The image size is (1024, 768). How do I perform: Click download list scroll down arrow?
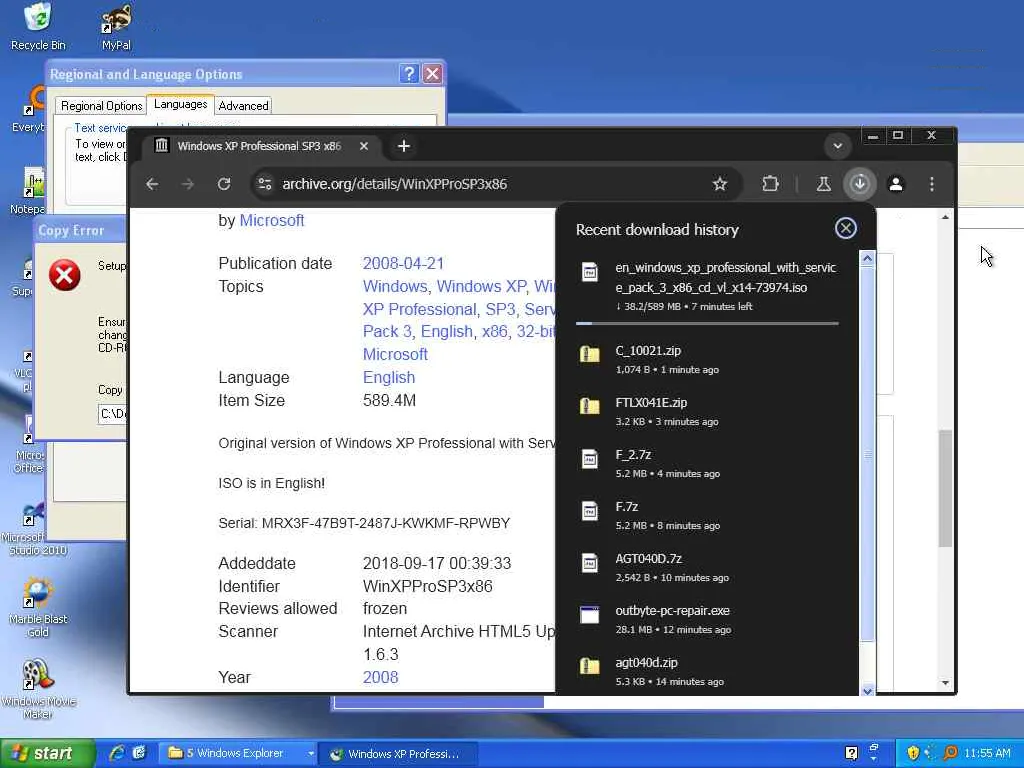[867, 690]
